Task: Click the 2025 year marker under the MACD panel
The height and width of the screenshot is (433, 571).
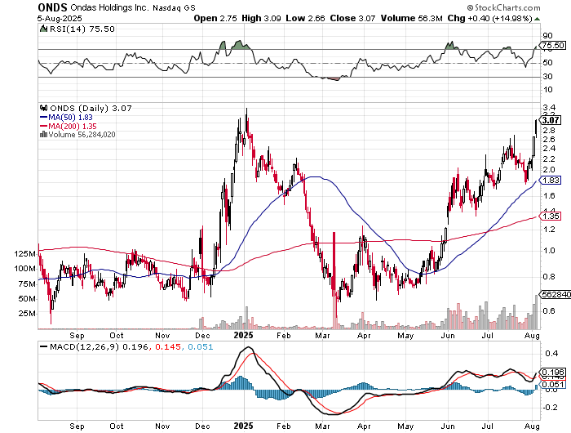Action: coord(243,426)
